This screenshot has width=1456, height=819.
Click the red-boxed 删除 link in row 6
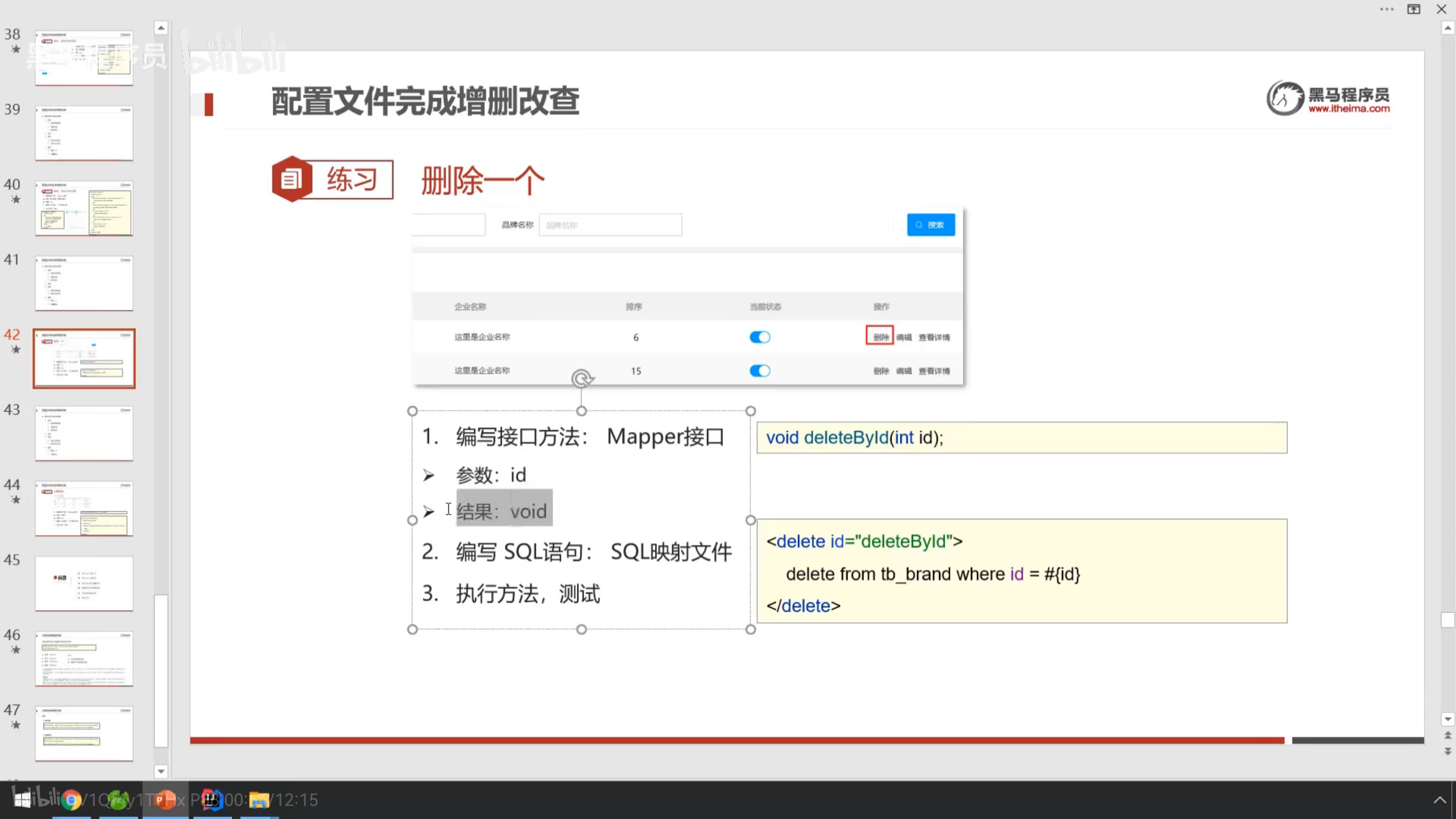pyautogui.click(x=880, y=337)
